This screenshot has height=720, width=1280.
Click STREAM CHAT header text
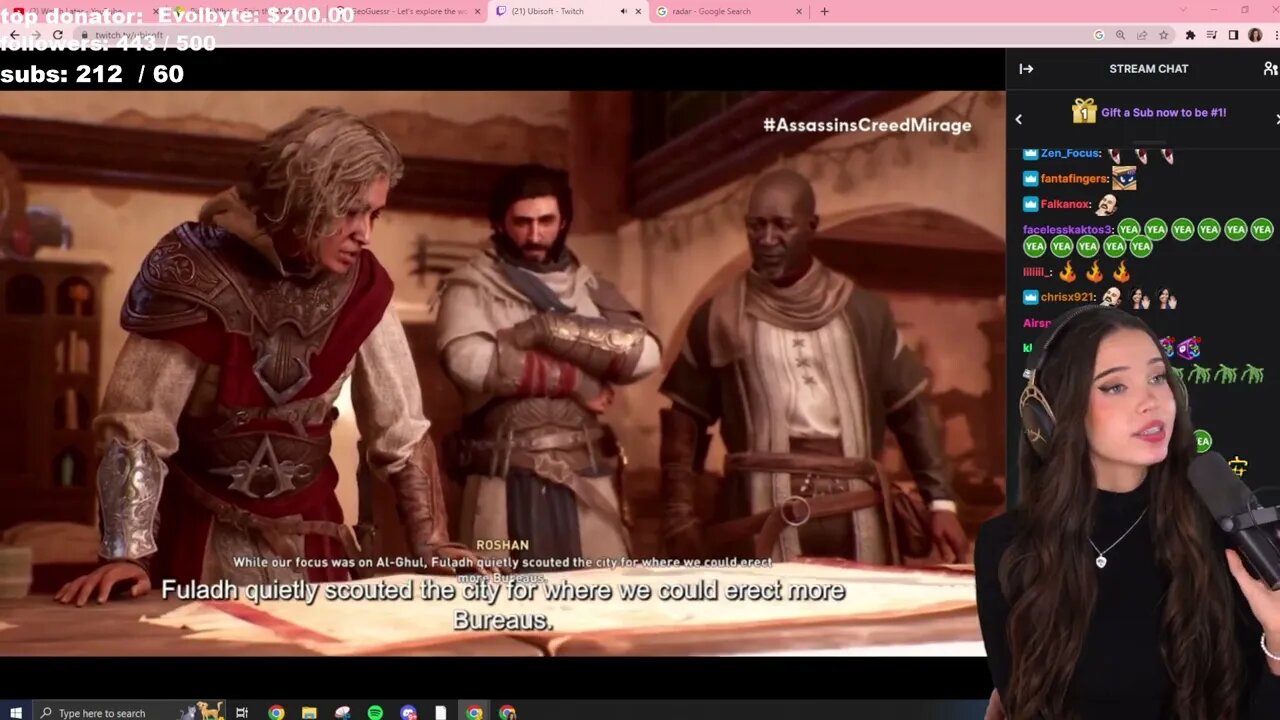click(x=1148, y=69)
